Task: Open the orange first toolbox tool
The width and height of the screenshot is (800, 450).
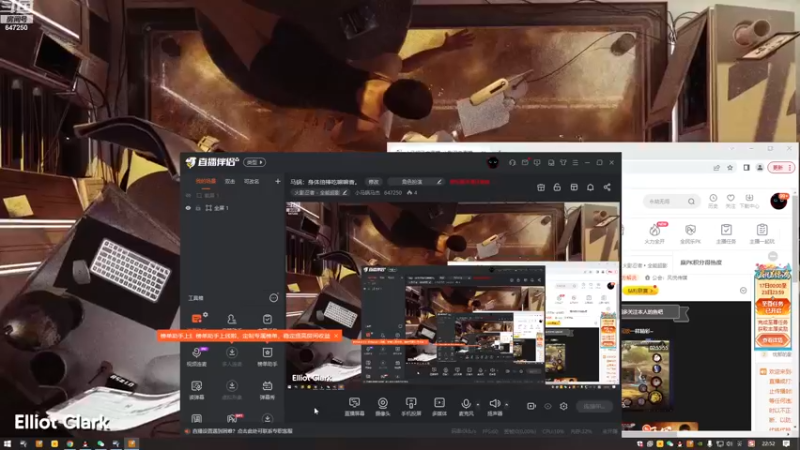Action: [x=197, y=319]
